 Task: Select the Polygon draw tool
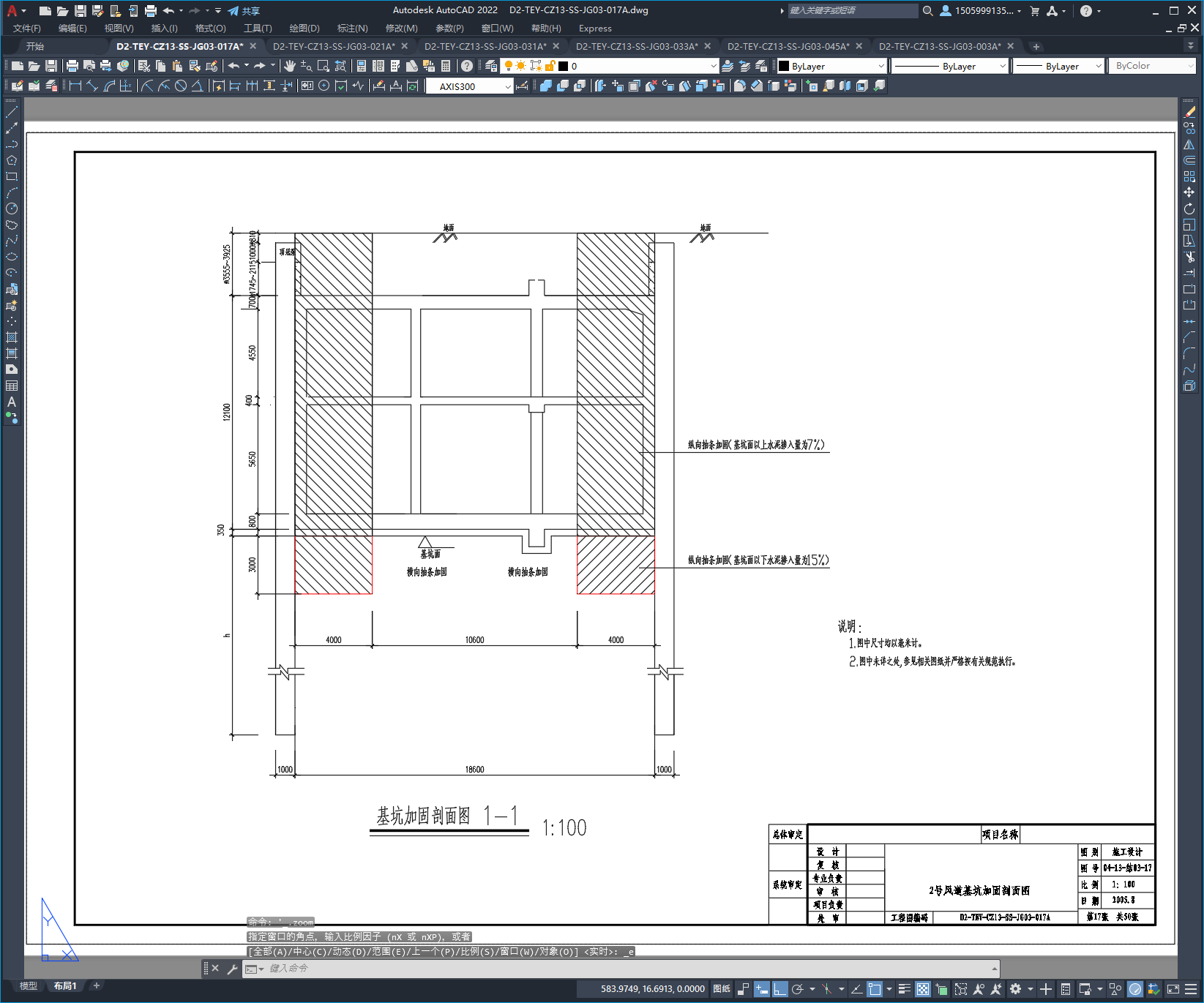tap(11, 160)
